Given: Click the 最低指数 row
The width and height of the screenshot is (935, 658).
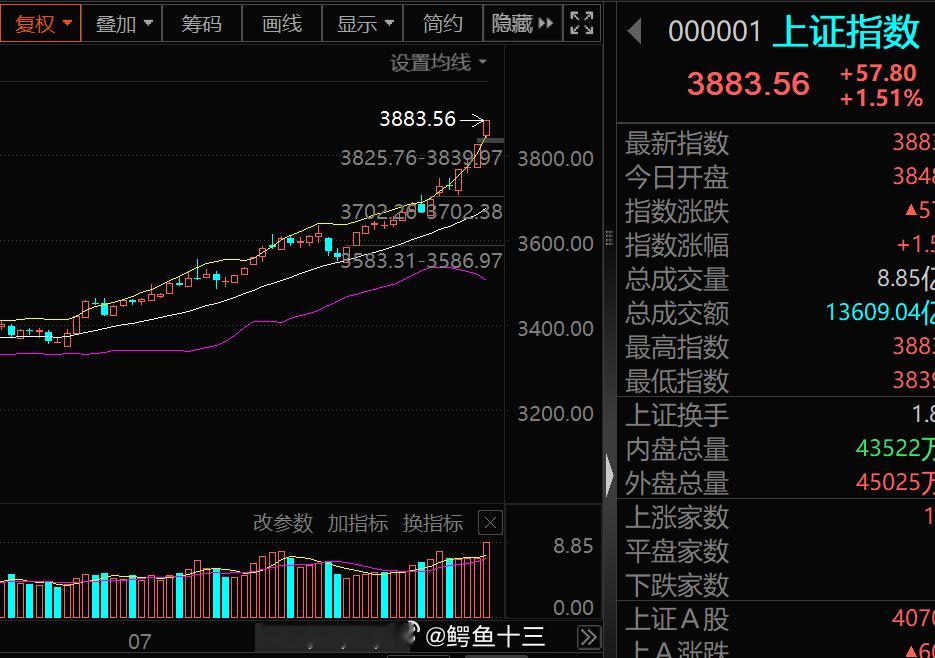Looking at the screenshot, I should point(776,381).
